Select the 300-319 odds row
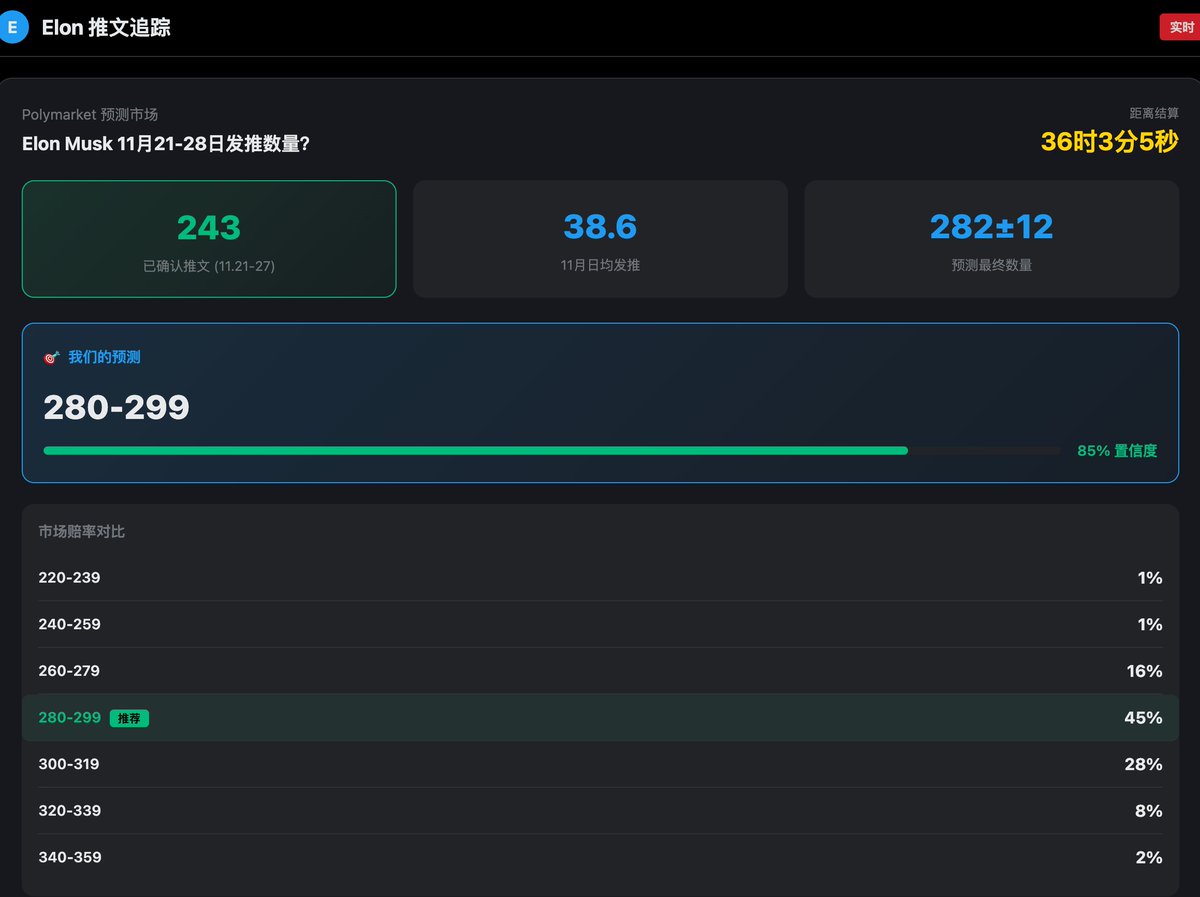This screenshot has width=1200, height=897. tap(600, 764)
